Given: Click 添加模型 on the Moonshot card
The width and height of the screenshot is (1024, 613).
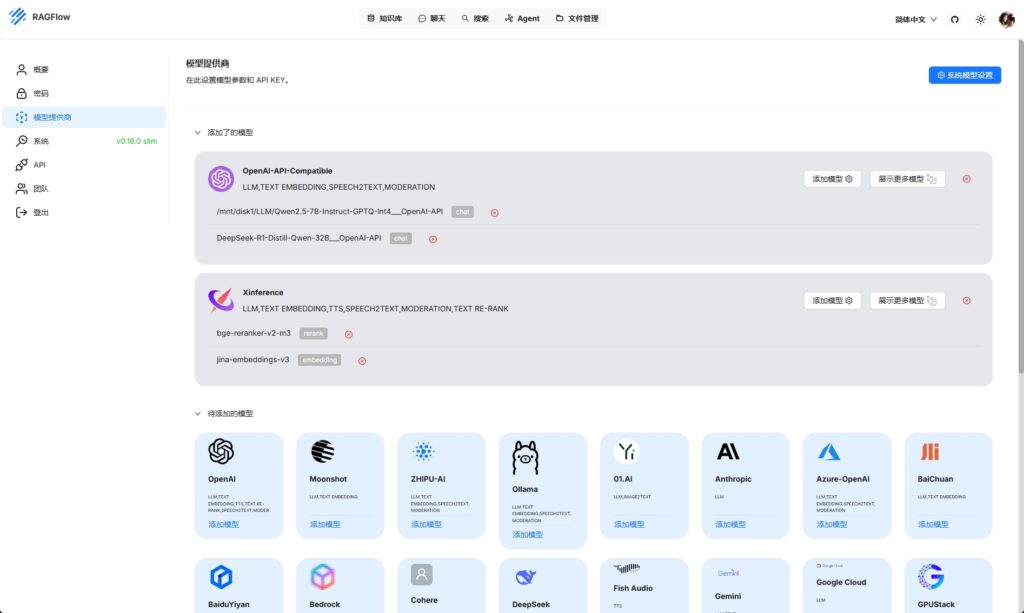Looking at the screenshot, I should 325,524.
